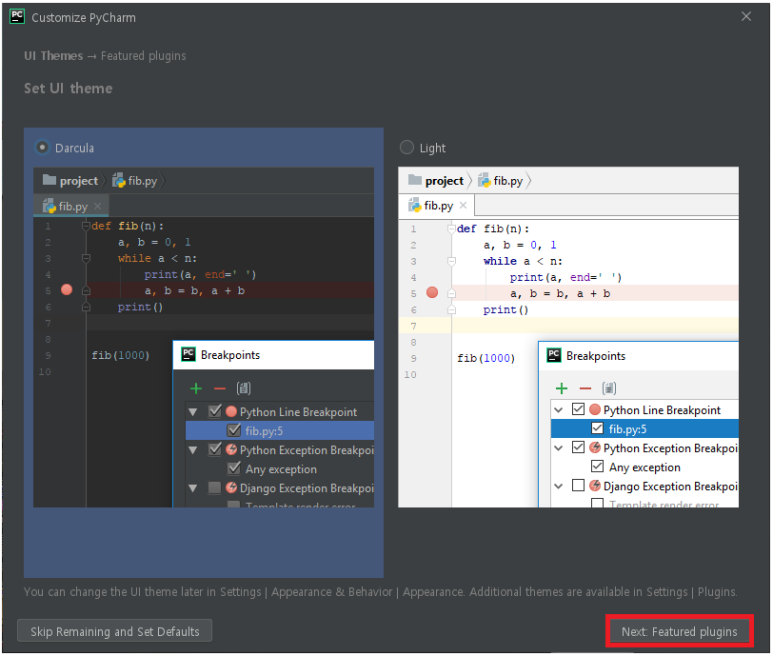This screenshot has height=656, width=773.
Task: Collapse Django Exception Breakpoint node in Light preview
Action: 558,486
